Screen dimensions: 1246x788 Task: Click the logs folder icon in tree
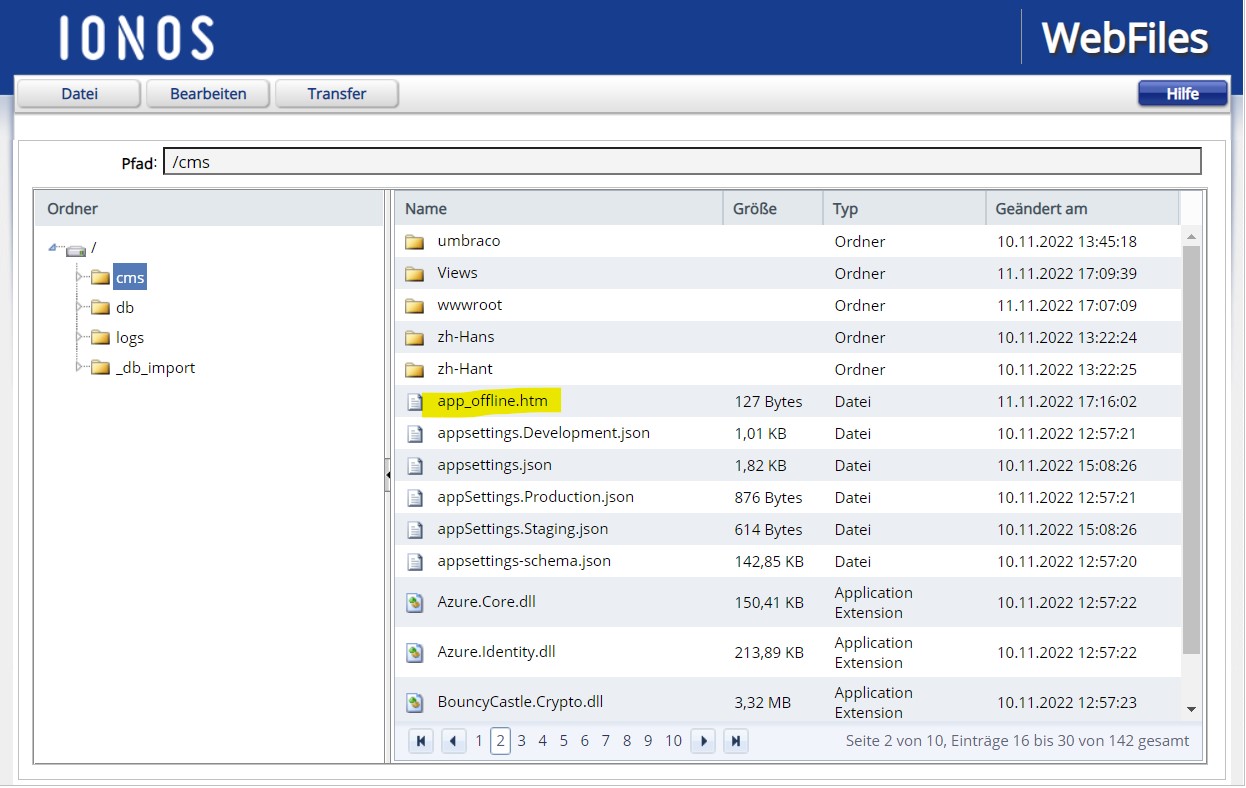[x=100, y=337]
